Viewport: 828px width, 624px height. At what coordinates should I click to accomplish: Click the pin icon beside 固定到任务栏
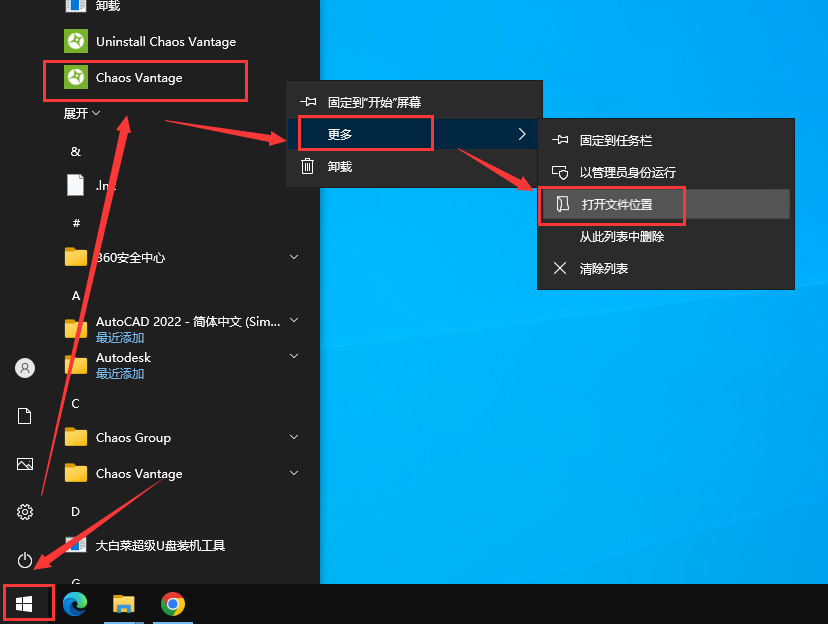(x=560, y=140)
